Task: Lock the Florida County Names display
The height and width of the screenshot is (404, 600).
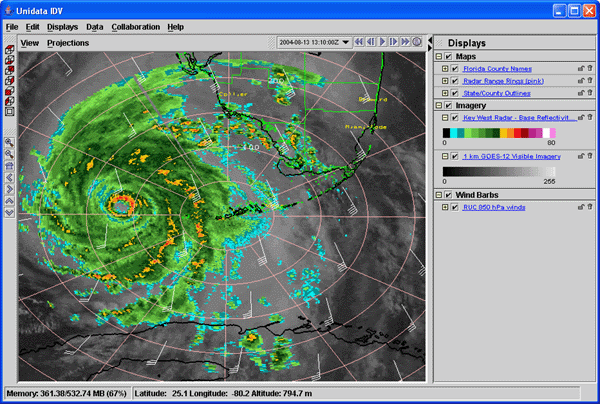Action: [x=580, y=68]
